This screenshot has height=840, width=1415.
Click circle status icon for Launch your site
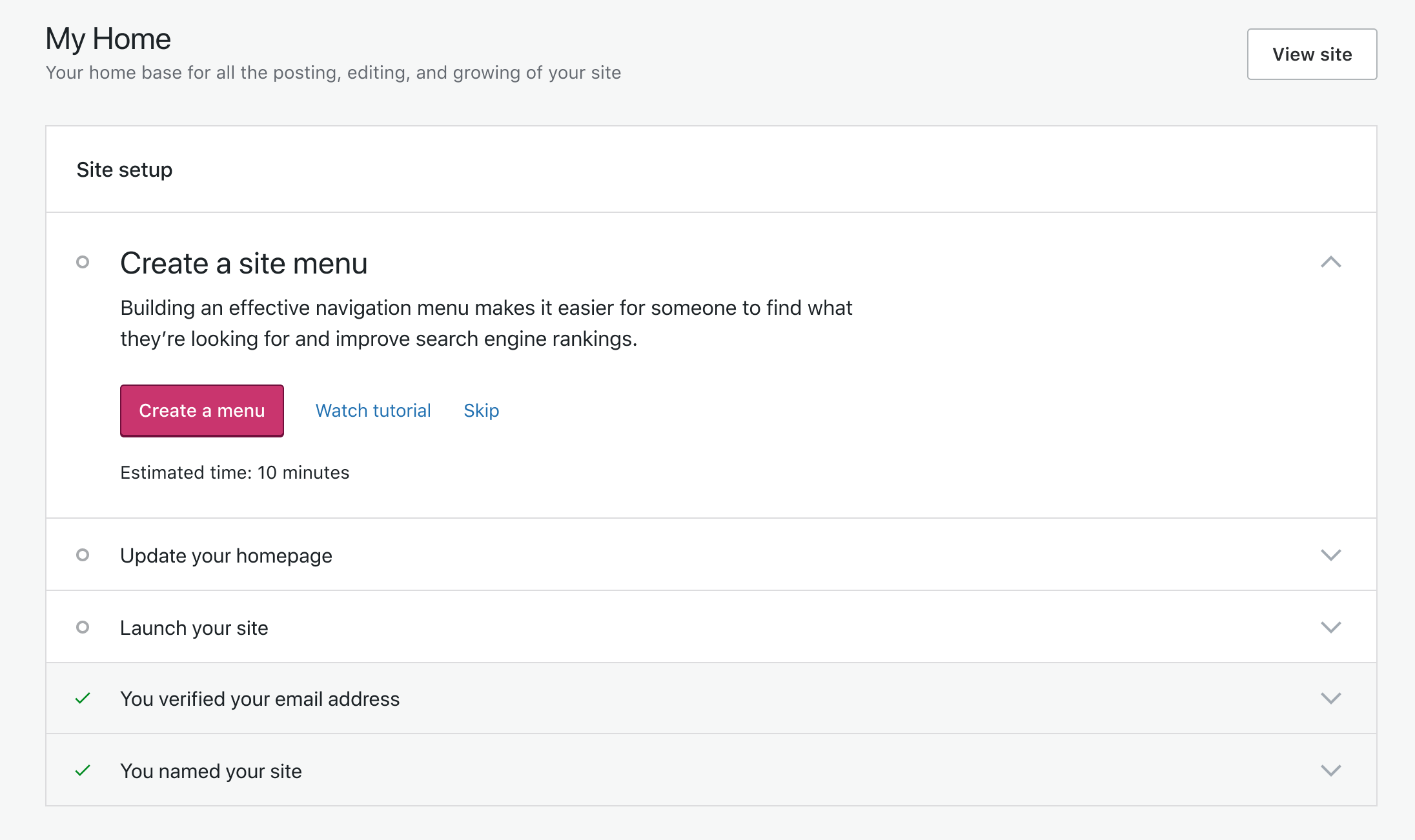83,627
